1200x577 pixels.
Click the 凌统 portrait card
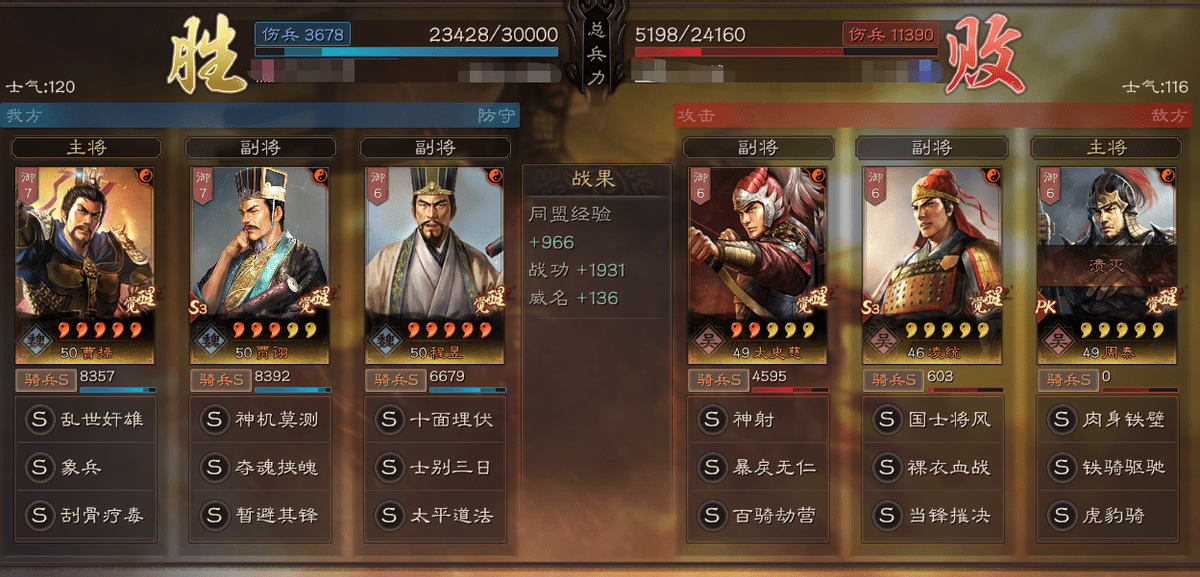click(x=932, y=265)
